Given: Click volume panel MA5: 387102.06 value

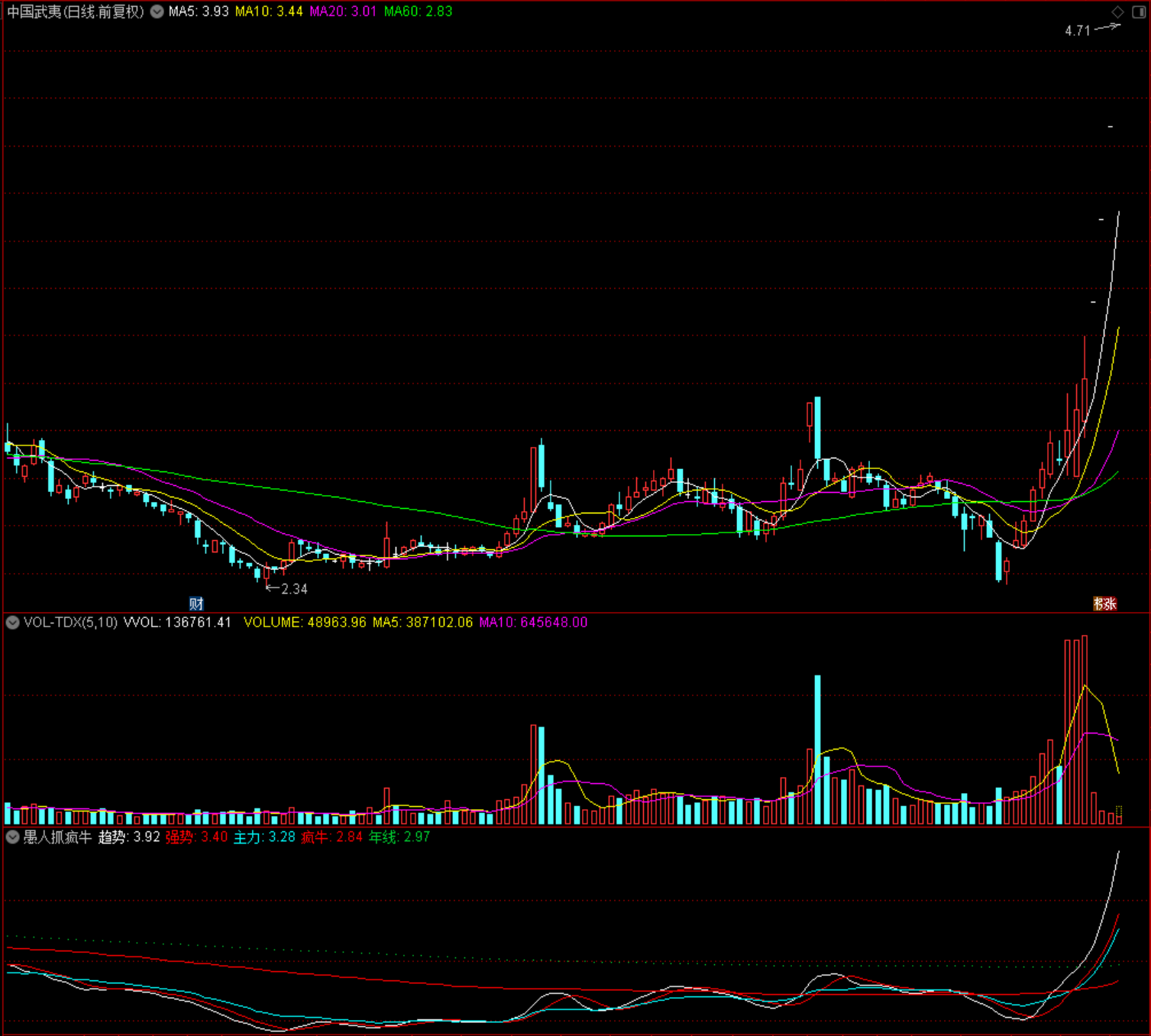Looking at the screenshot, I should [422, 623].
